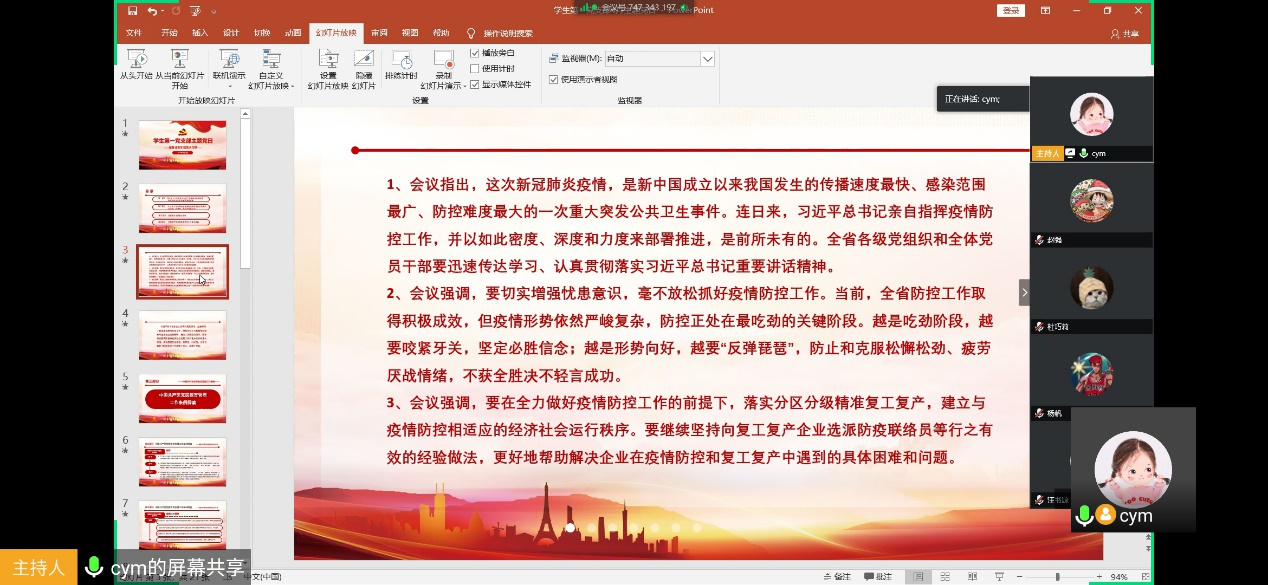Click the 登录 sign-in button

click(1010, 11)
